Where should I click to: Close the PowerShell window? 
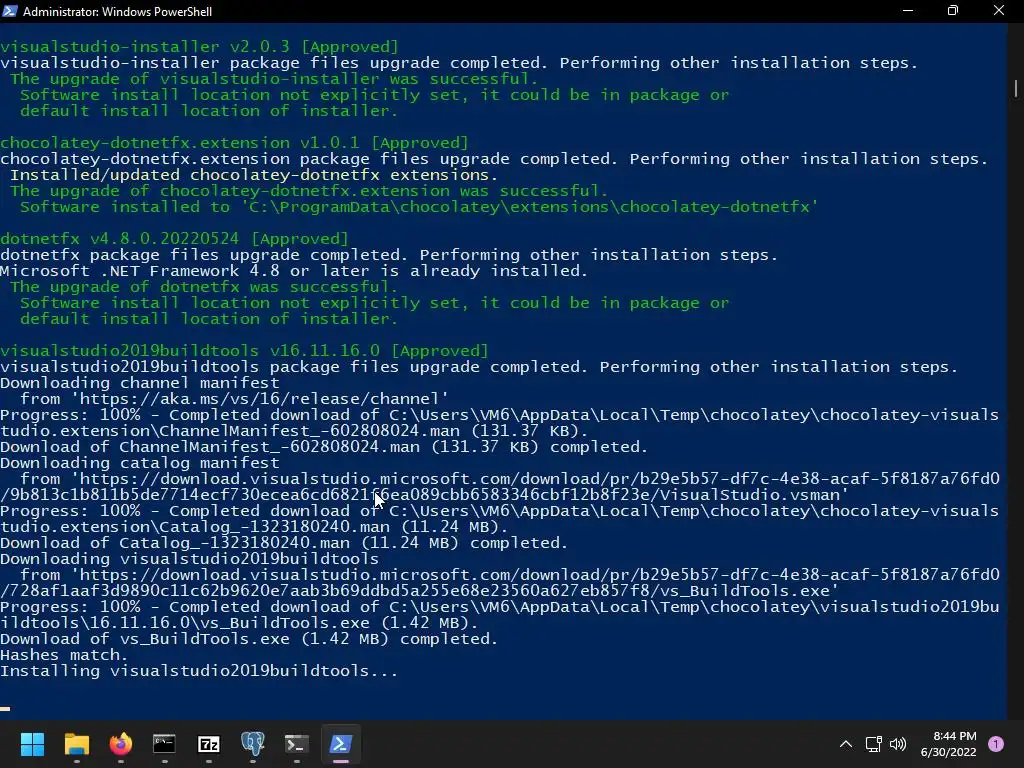tap(999, 10)
